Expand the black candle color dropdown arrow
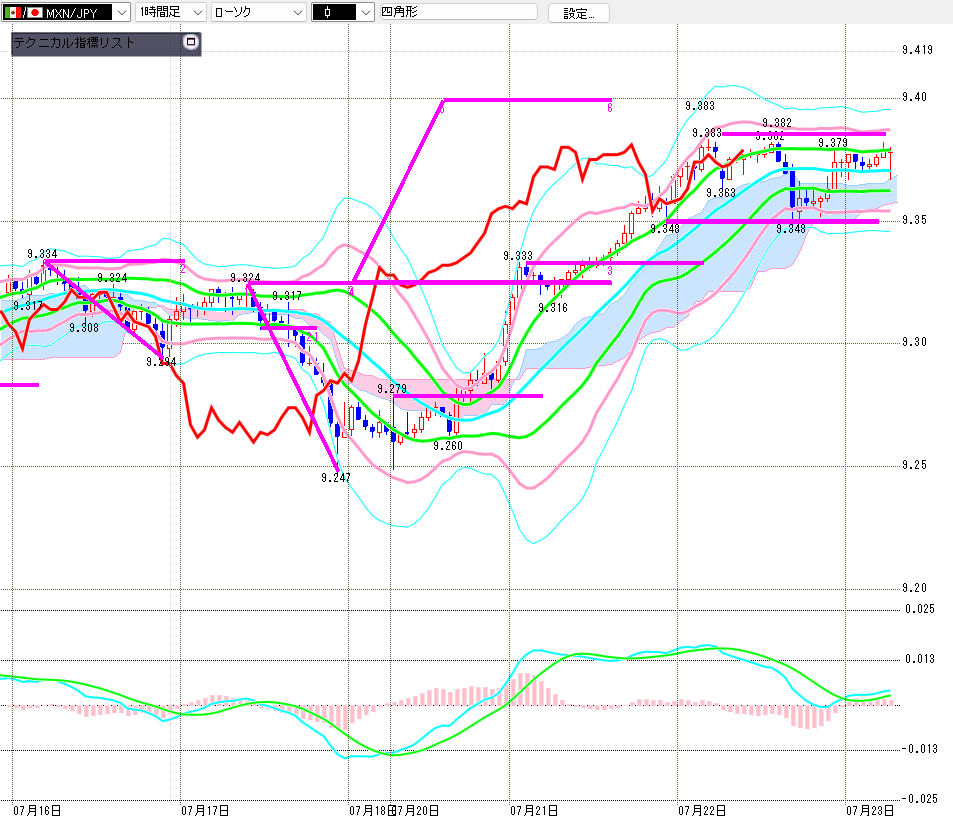Image resolution: width=953 pixels, height=820 pixels. click(365, 12)
